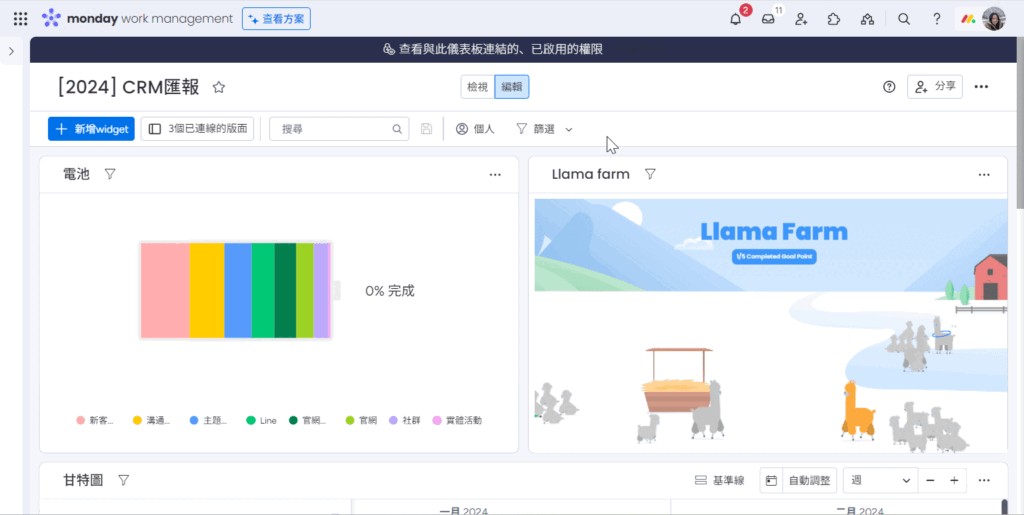
Task: Open the 個人 person filter
Action: click(x=475, y=129)
